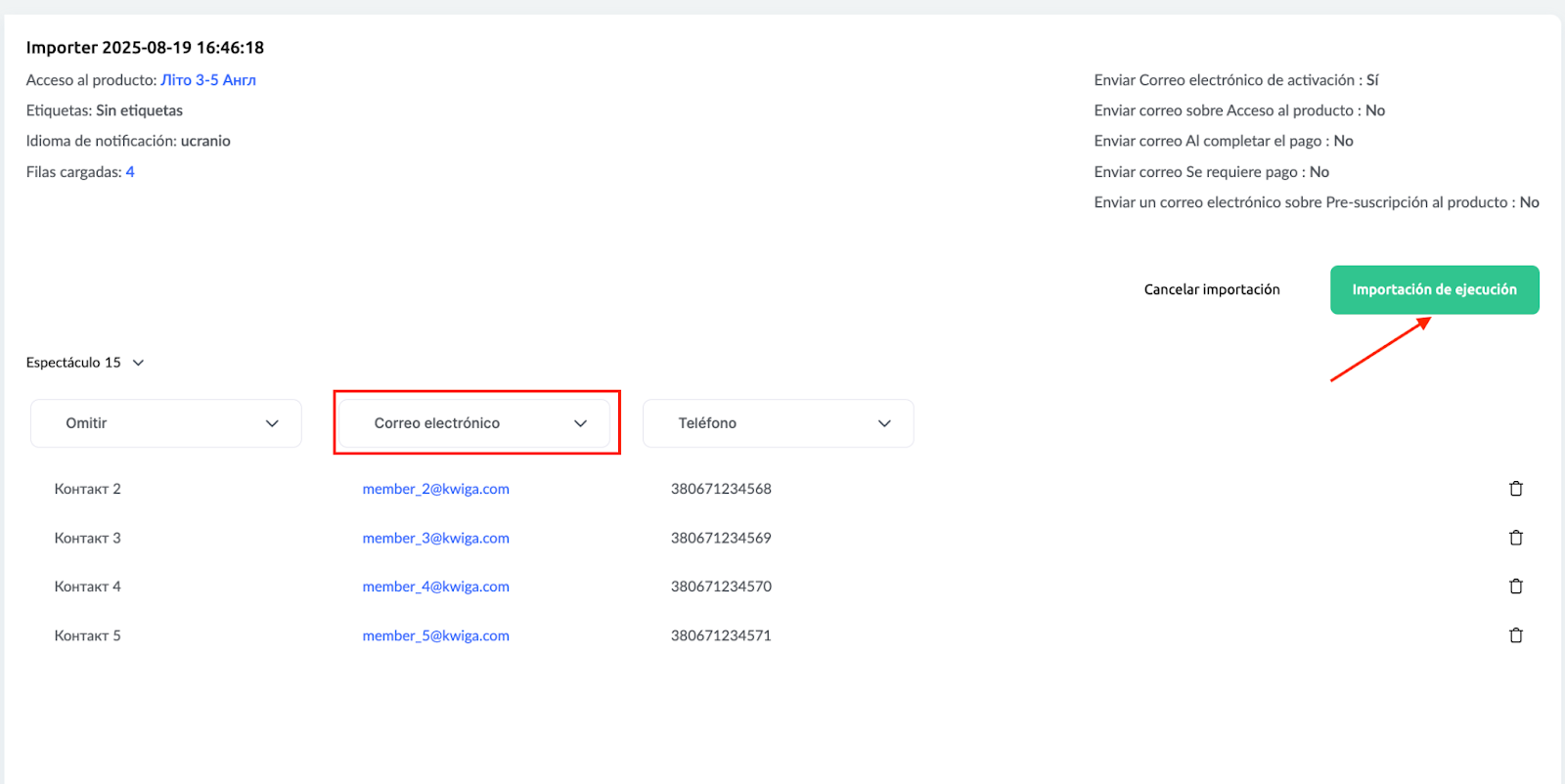Screen dimensions: 1565x784
Task: Click the Importación de ejecución button
Action: 1434,289
